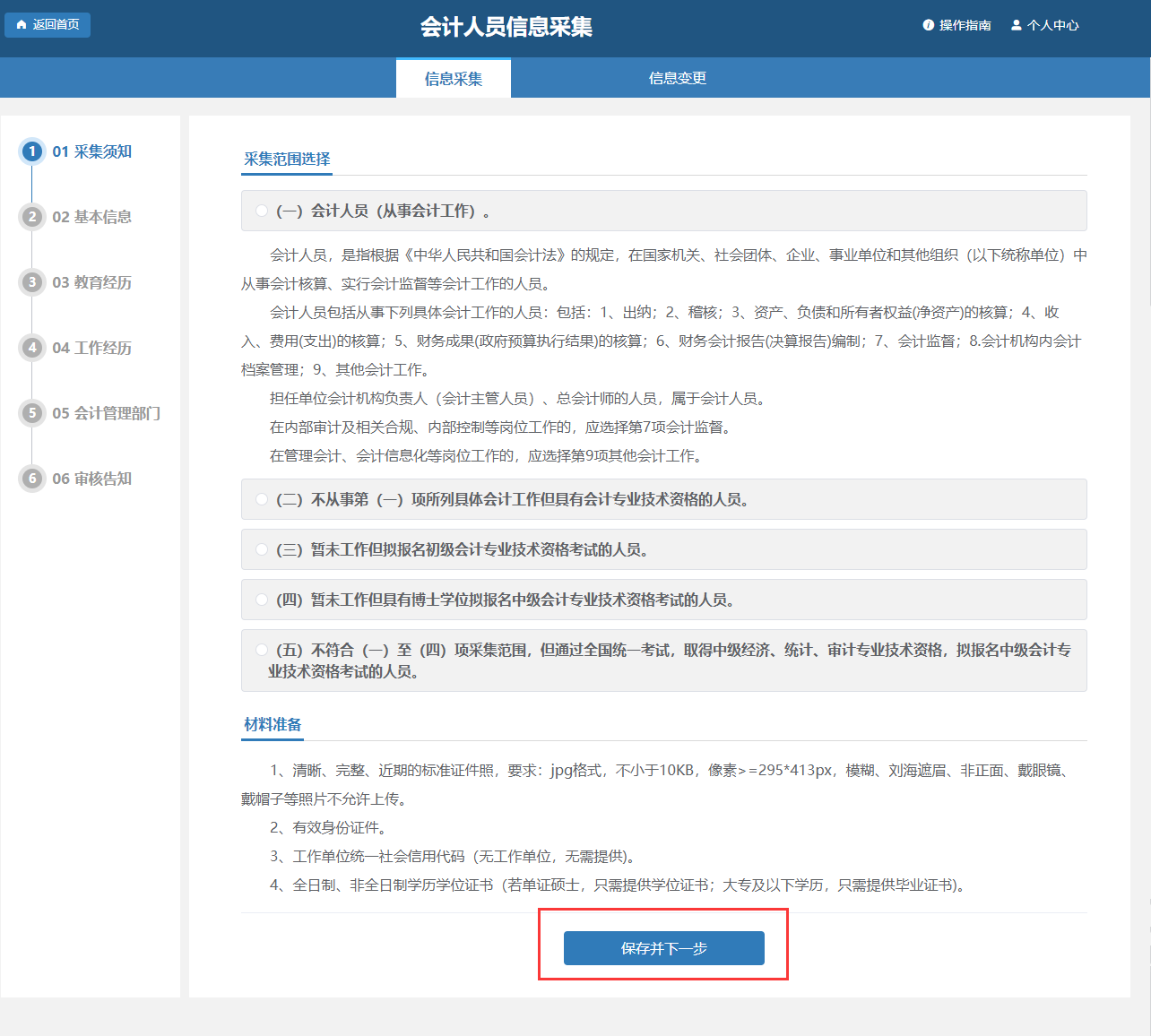Select option (二) 不从事具体会计工作但具有资格
The height and width of the screenshot is (1036, 1151).
(262, 499)
